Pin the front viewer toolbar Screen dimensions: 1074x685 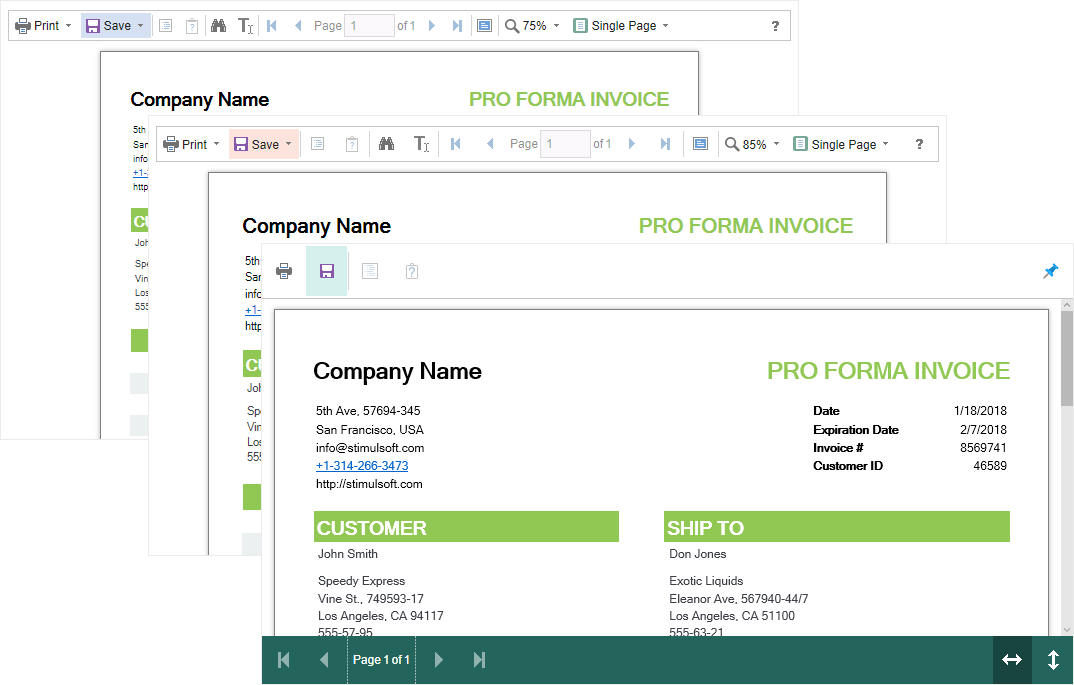coord(1050,271)
